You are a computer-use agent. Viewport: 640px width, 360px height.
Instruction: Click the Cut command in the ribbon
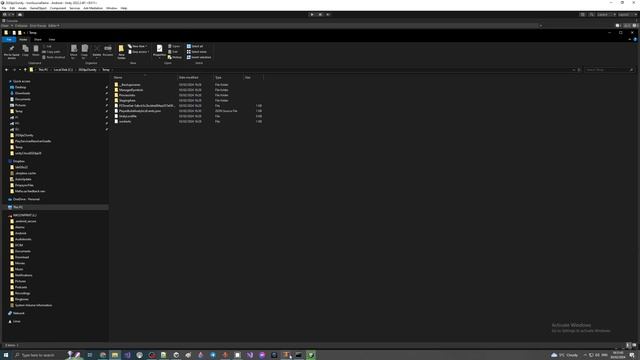pyautogui.click(x=47, y=47)
